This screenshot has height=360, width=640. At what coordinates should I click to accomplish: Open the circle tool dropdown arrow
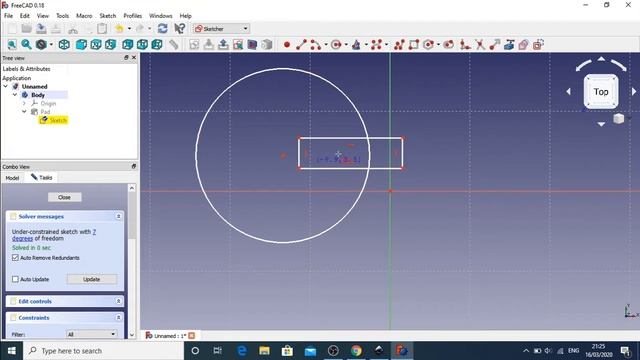346,44
